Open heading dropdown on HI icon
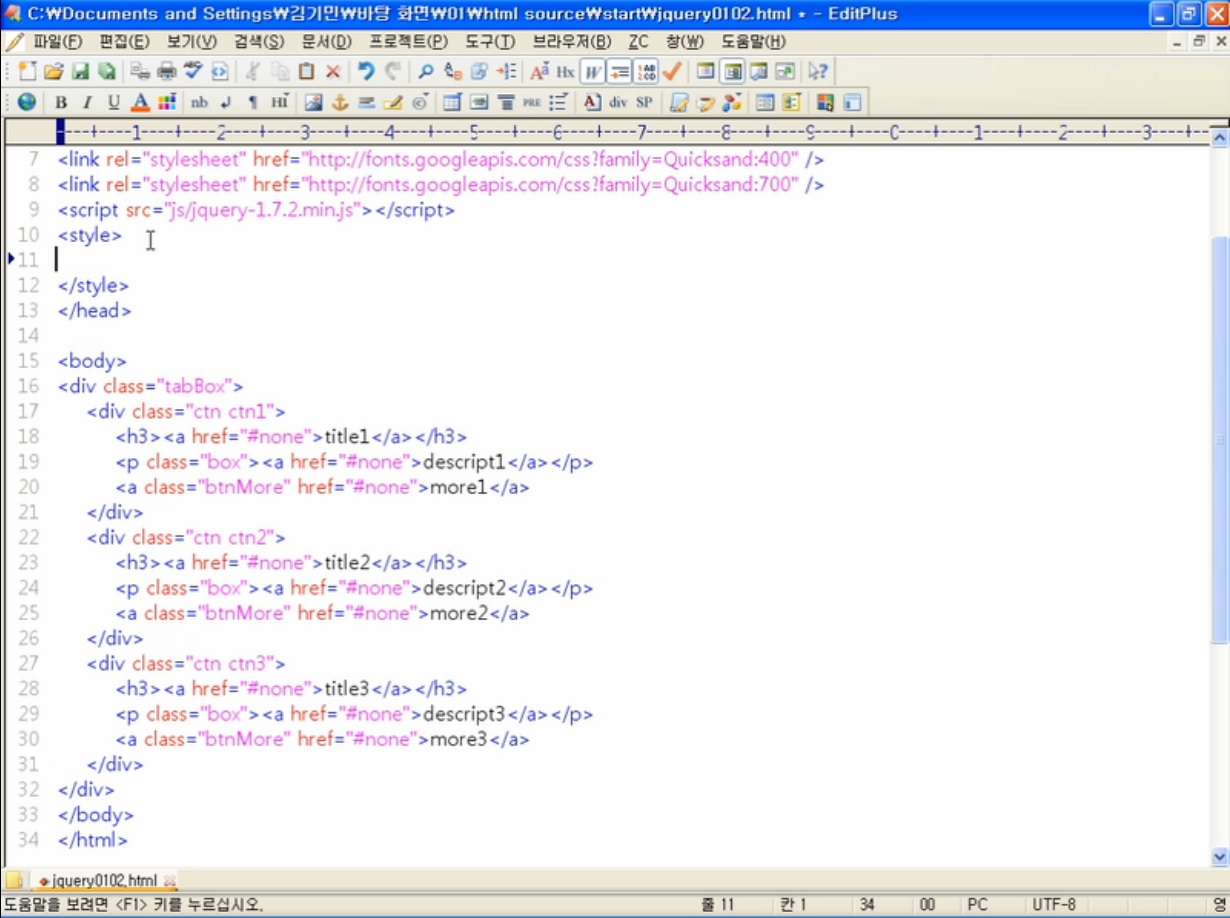This screenshot has height=918, width=1230. click(279, 102)
